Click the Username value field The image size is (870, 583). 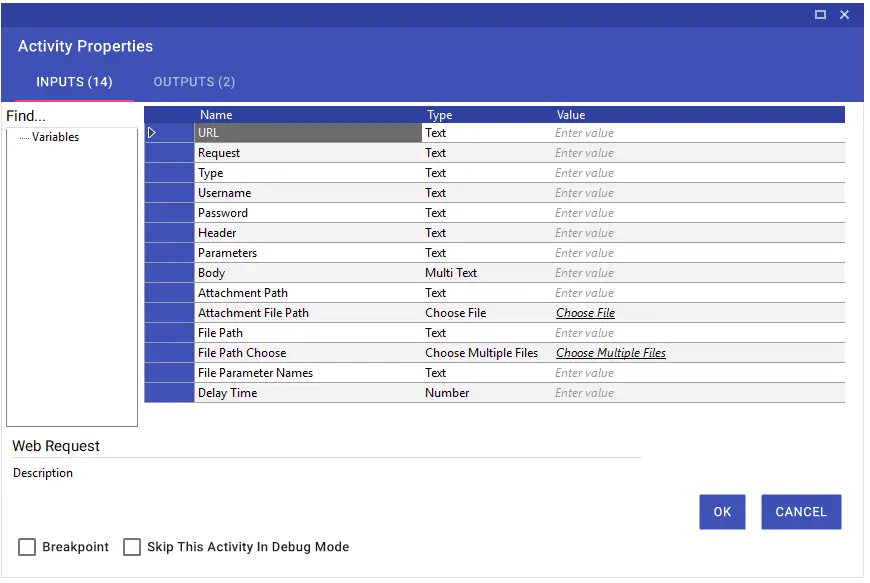698,193
